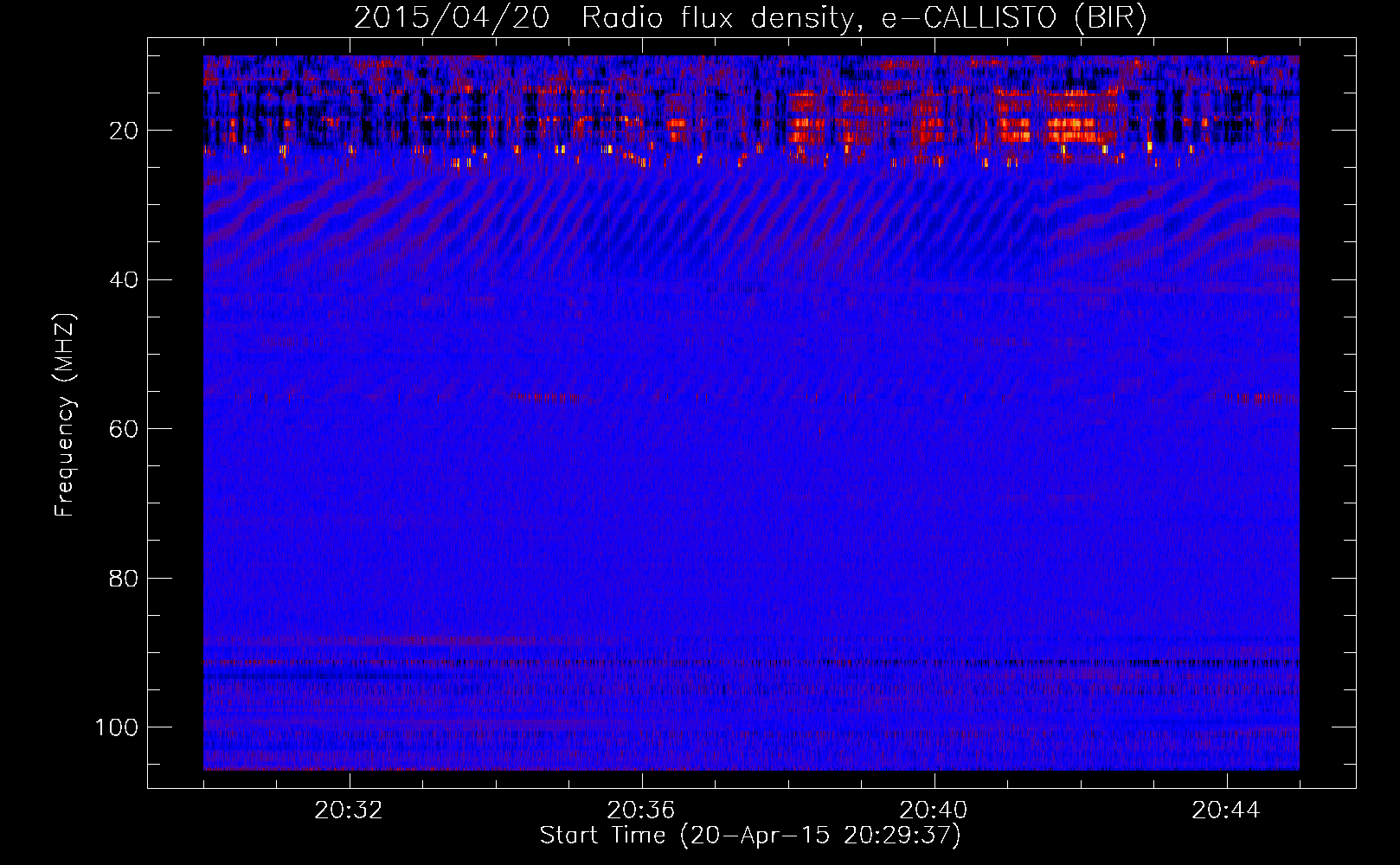
Task: Click the "80" frequency tick label
Action: 125,578
